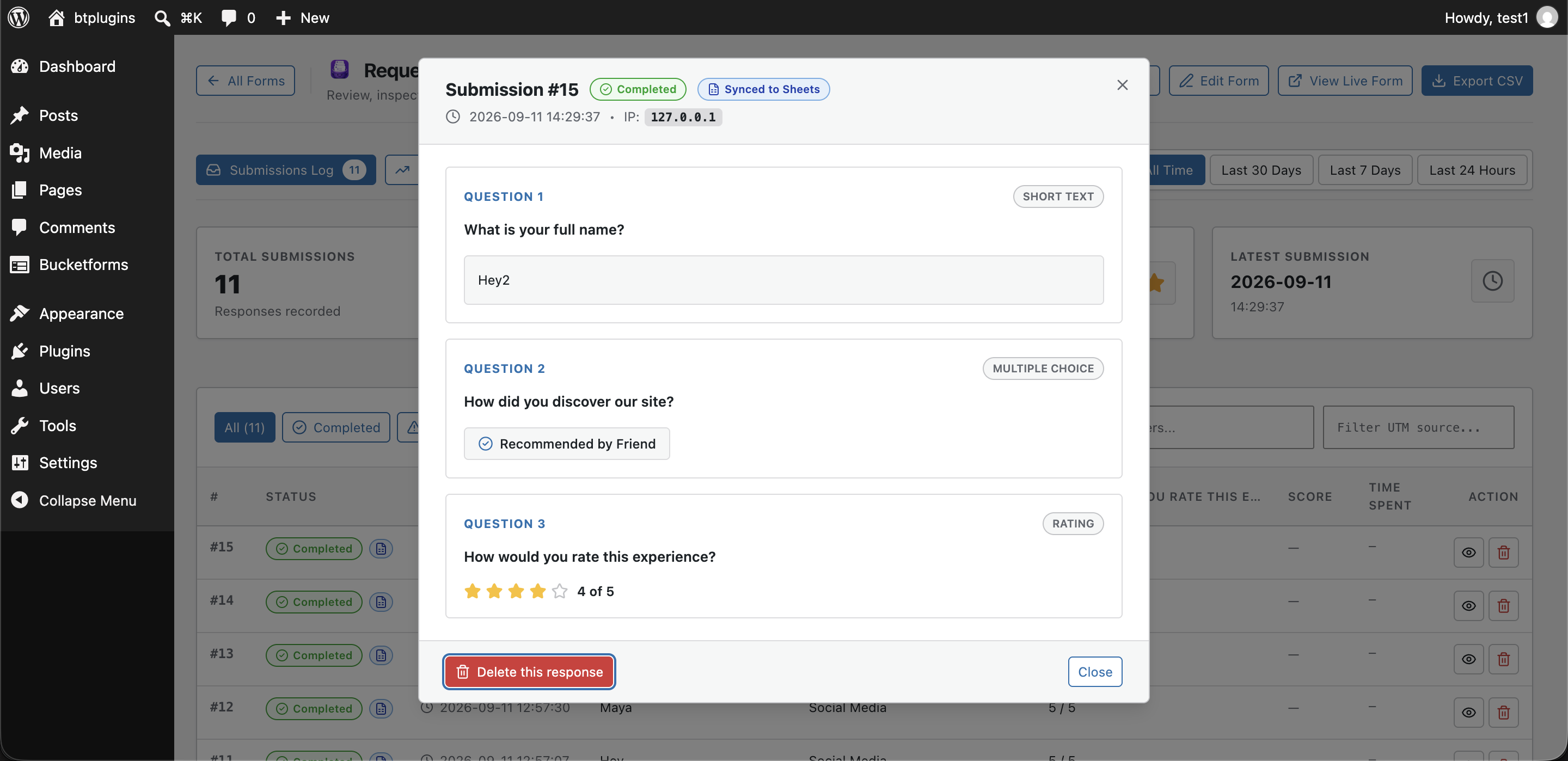This screenshot has width=1568, height=761.
Task: Click the empty fifth rating star
Action: [559, 591]
